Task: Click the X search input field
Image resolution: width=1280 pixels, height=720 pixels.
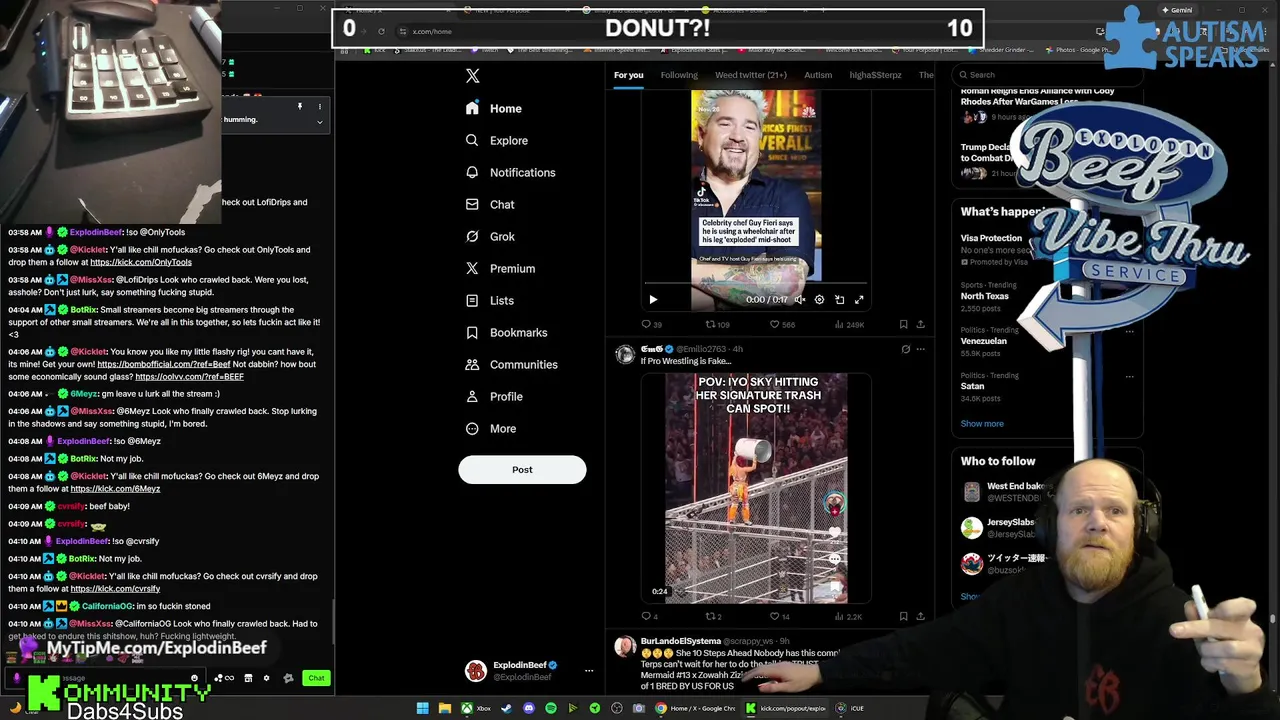Action: pyautogui.click(x=1045, y=74)
